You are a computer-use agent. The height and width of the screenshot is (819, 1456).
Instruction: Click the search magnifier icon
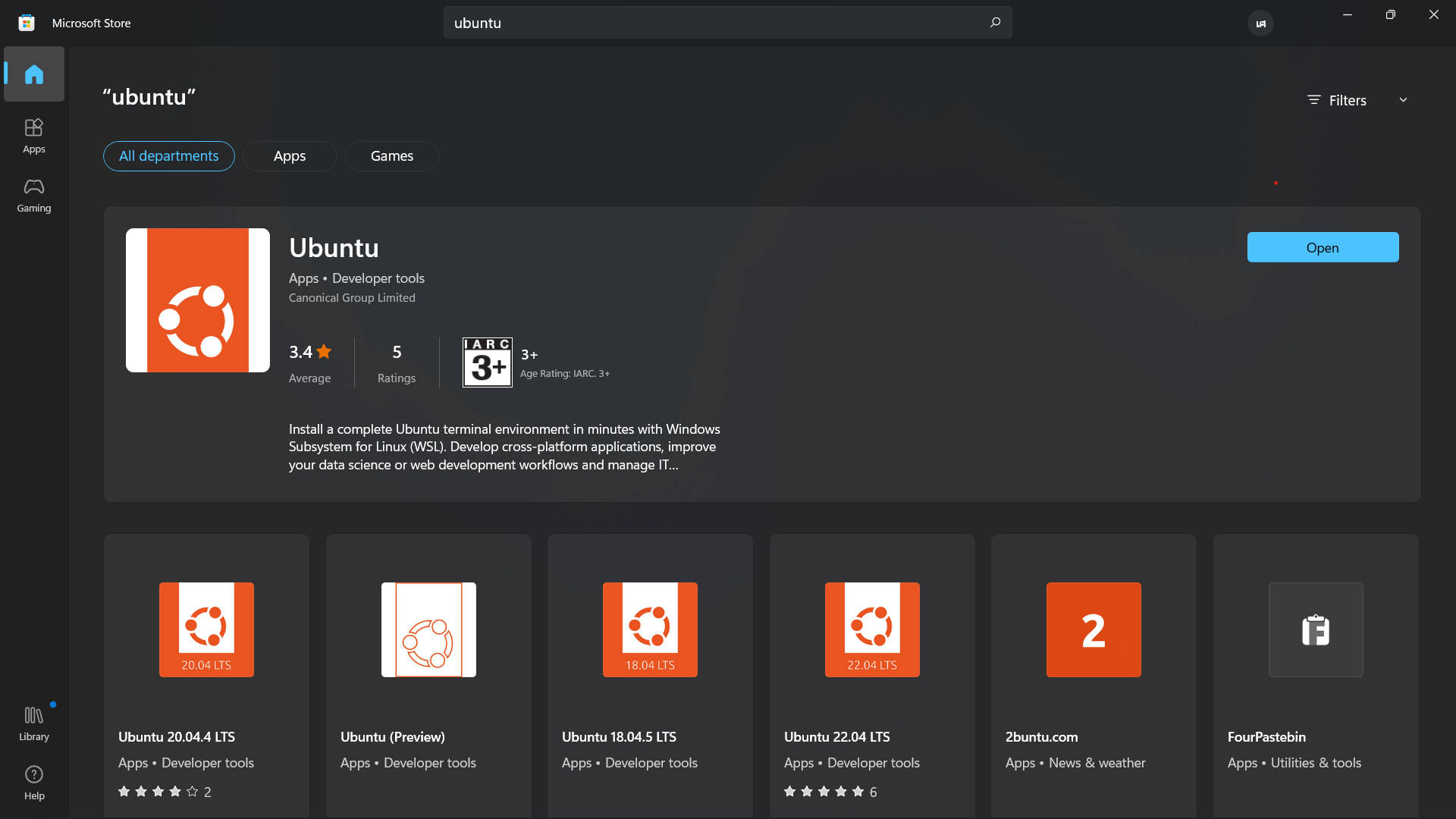point(995,23)
